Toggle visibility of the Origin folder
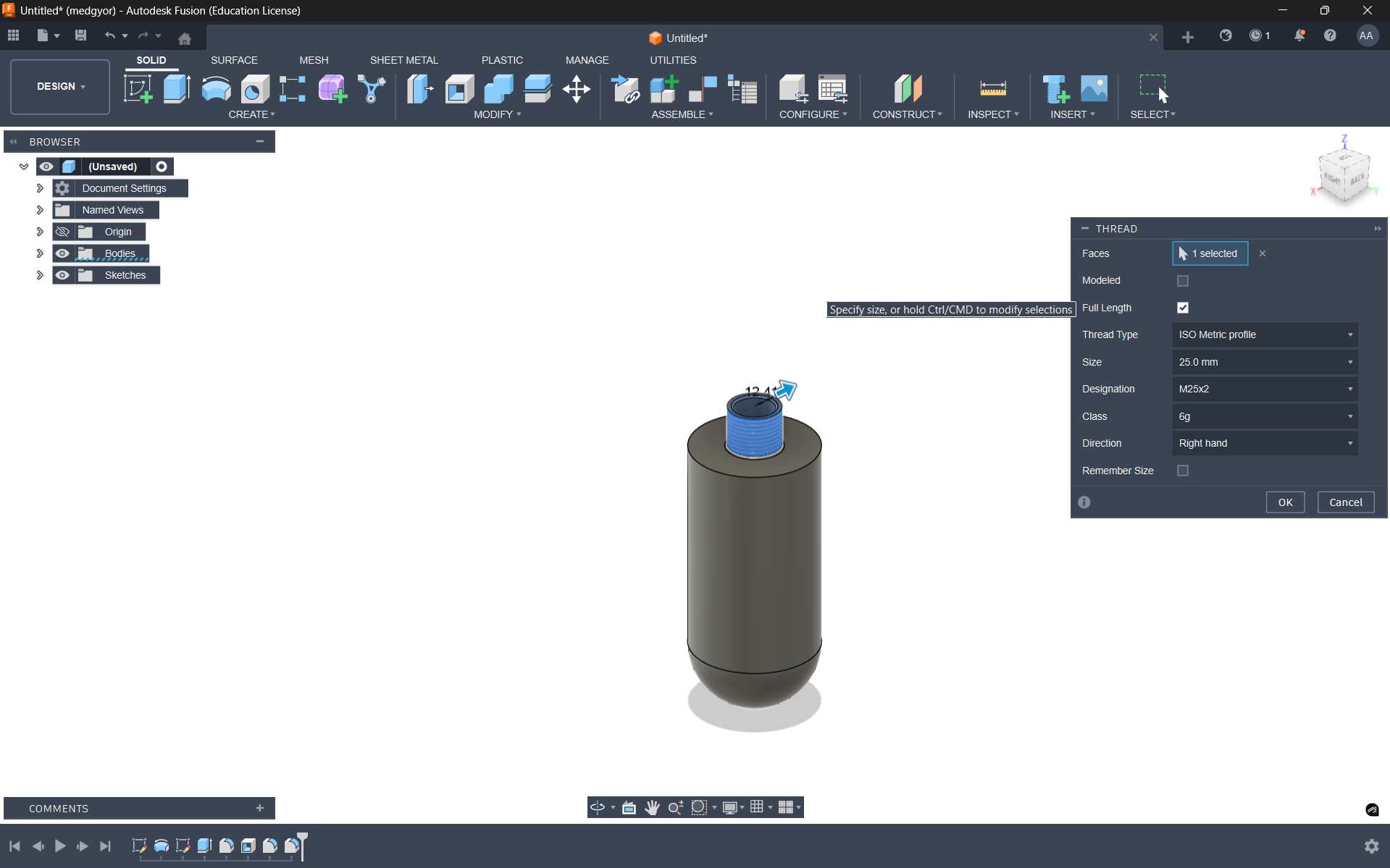This screenshot has height=868, width=1390. (x=62, y=232)
